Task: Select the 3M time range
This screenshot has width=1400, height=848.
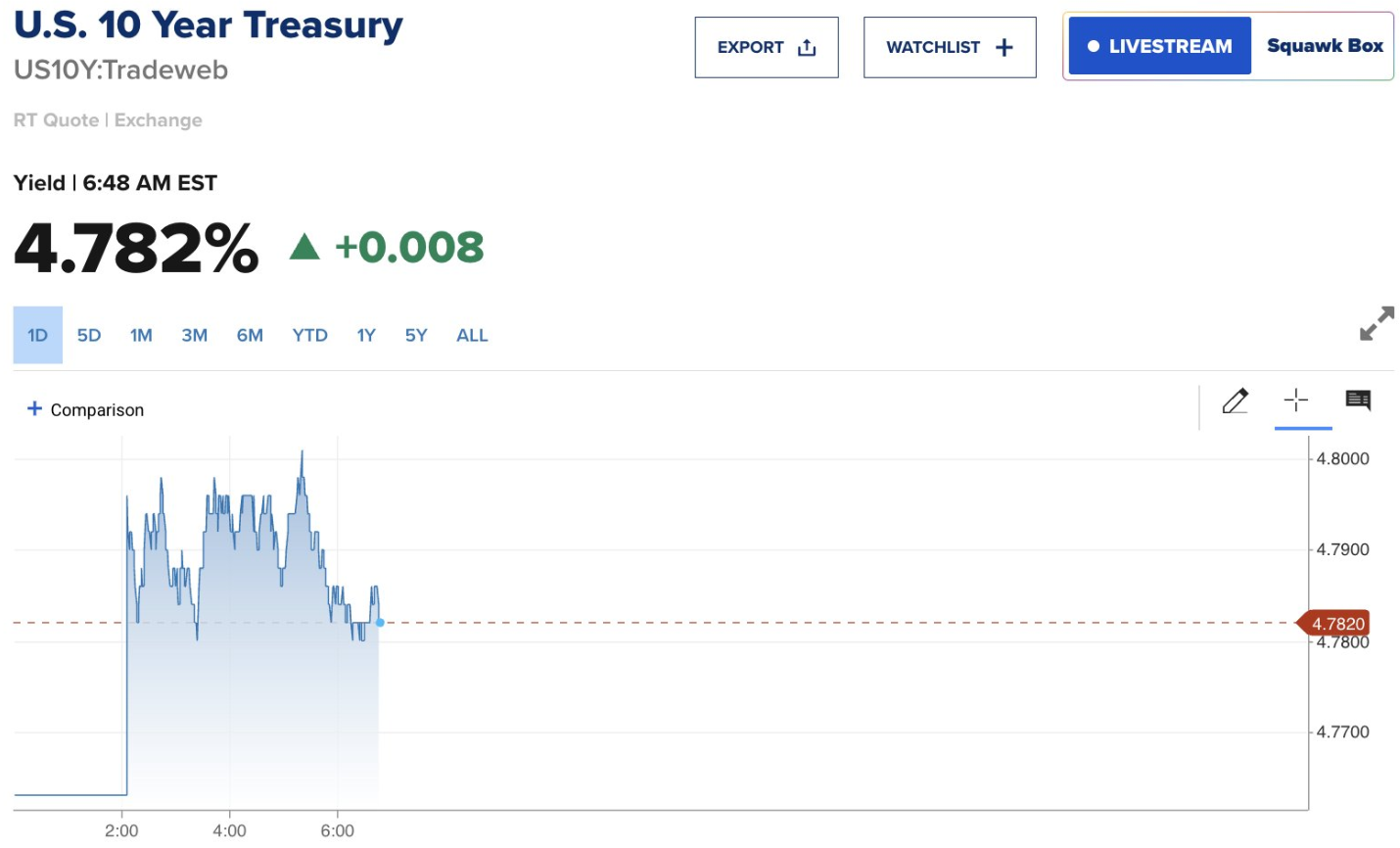Action: pos(194,335)
